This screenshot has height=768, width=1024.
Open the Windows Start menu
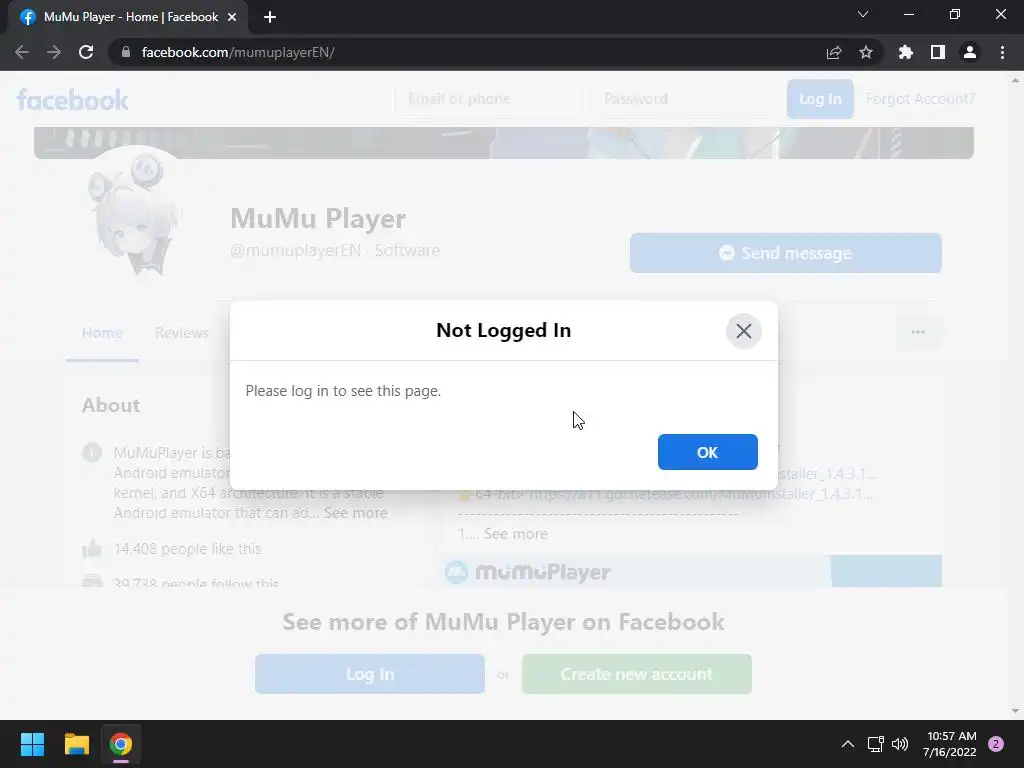pos(32,744)
